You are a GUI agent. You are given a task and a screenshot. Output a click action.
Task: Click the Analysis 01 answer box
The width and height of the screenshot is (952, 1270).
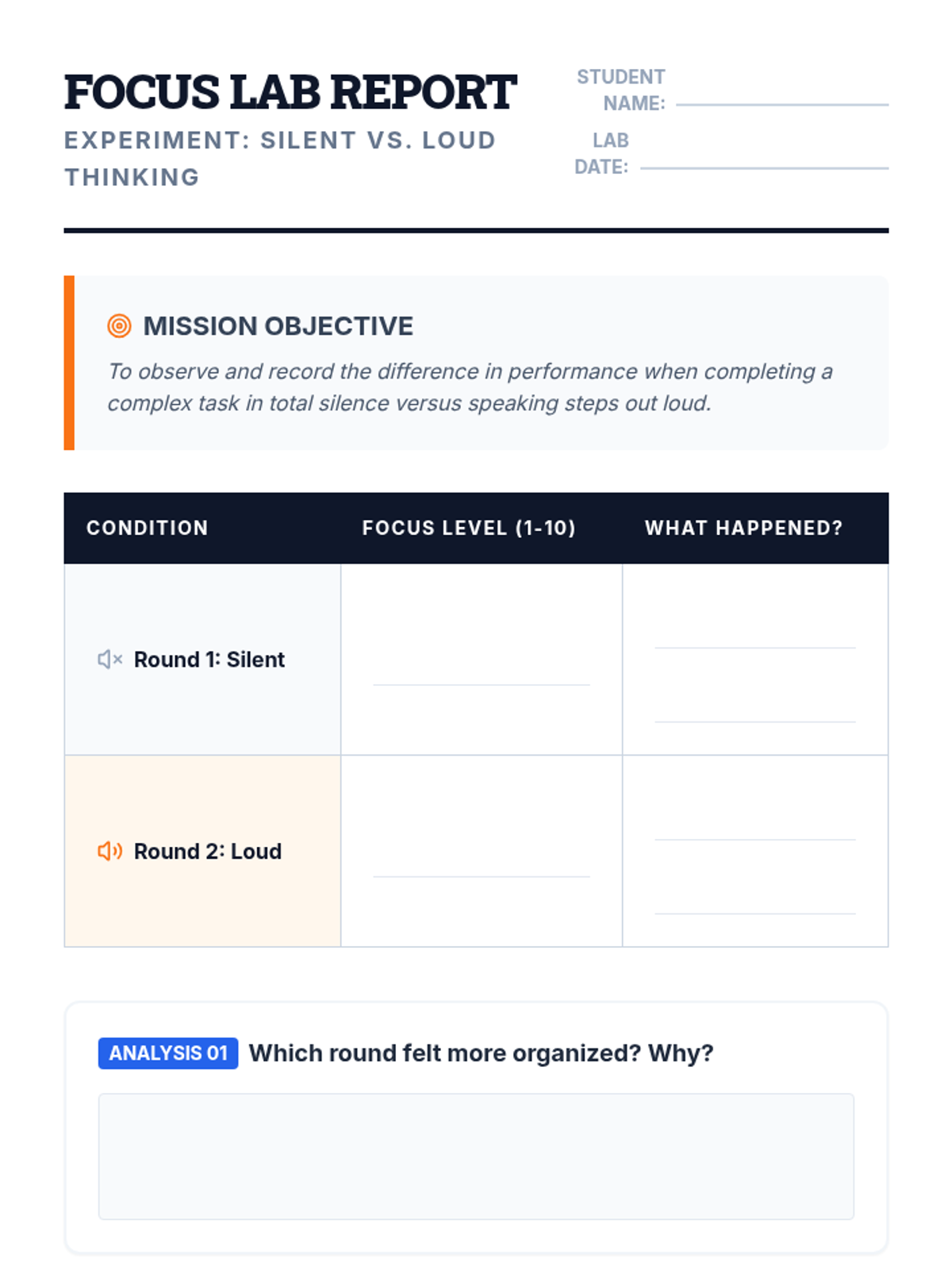476,1156
